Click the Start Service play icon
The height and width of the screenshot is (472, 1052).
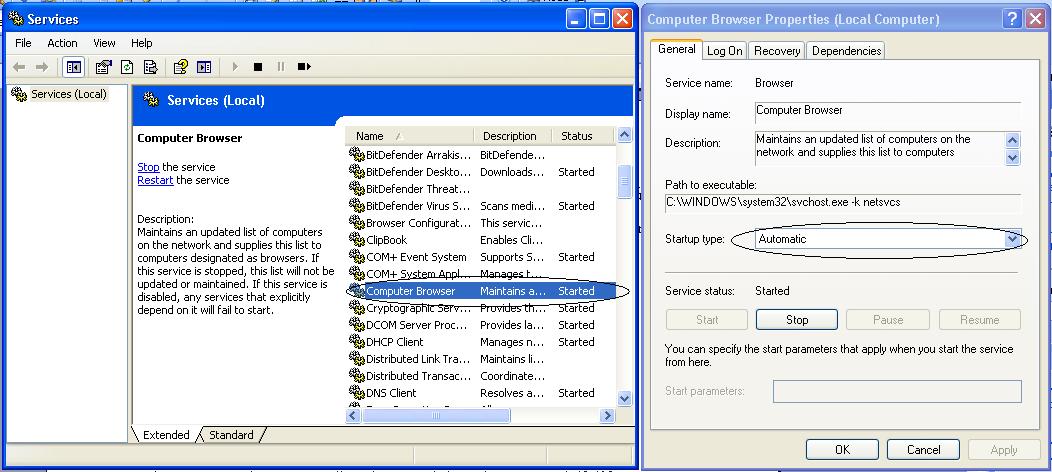pyautogui.click(x=235, y=67)
